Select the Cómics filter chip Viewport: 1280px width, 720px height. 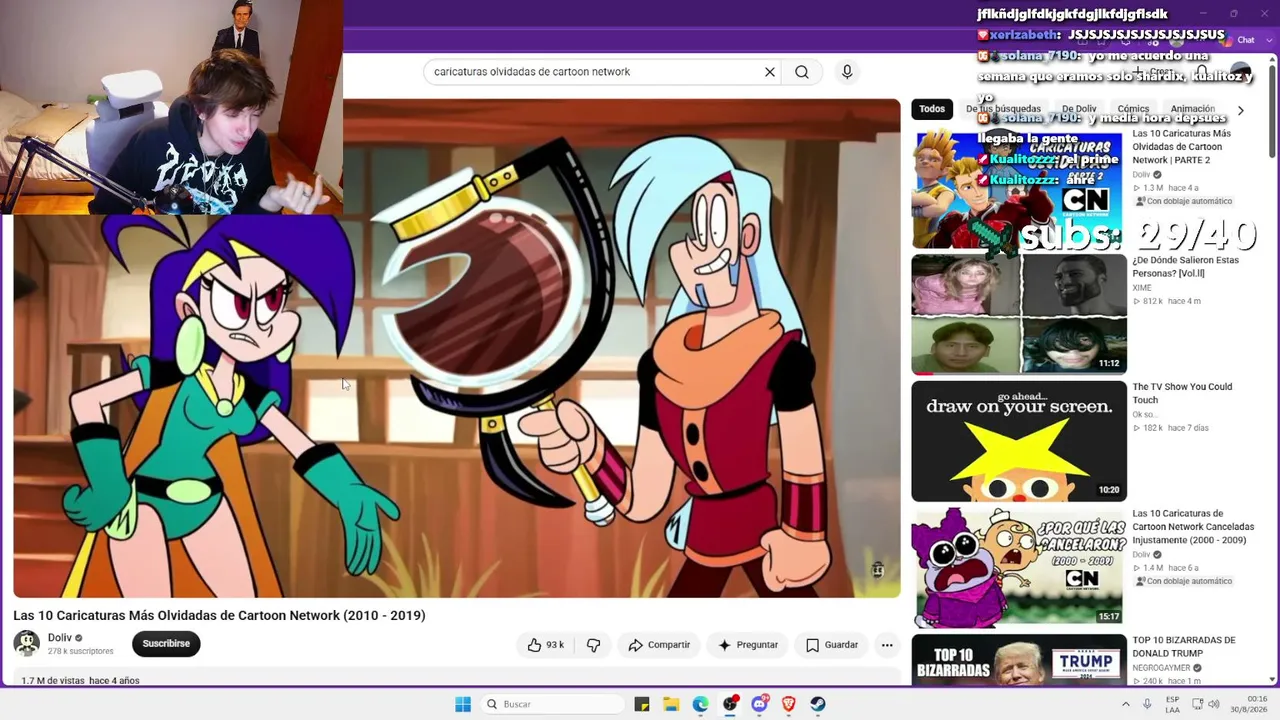click(1133, 109)
